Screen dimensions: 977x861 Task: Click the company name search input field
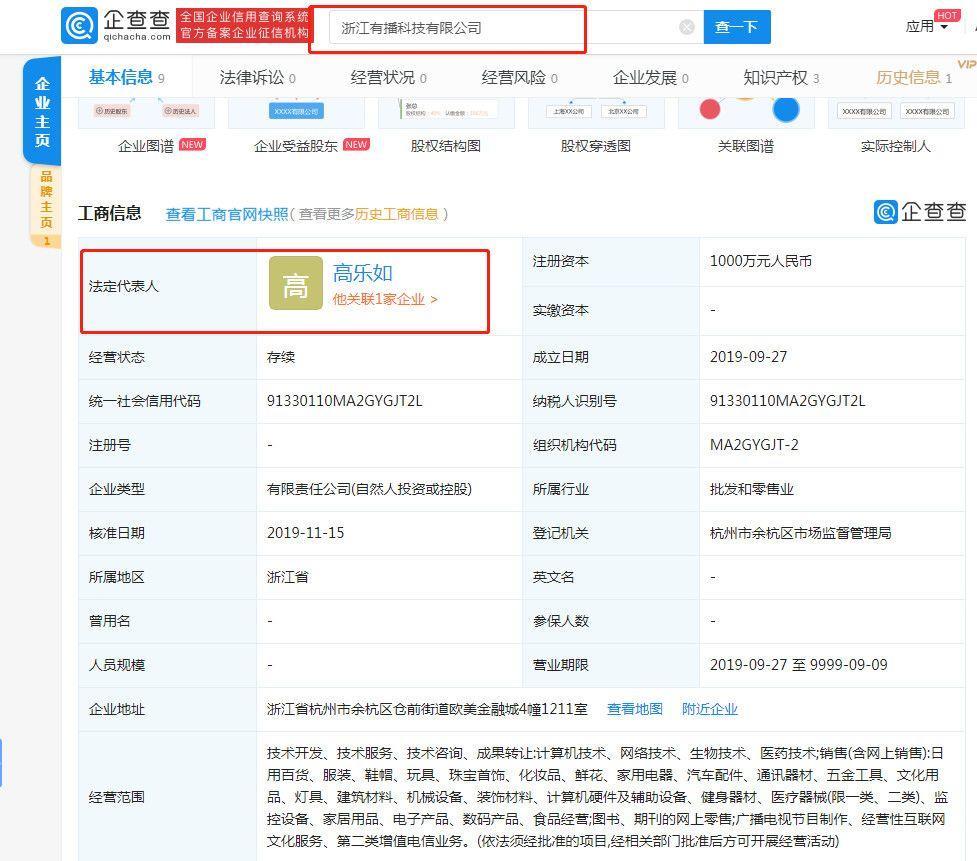500,28
